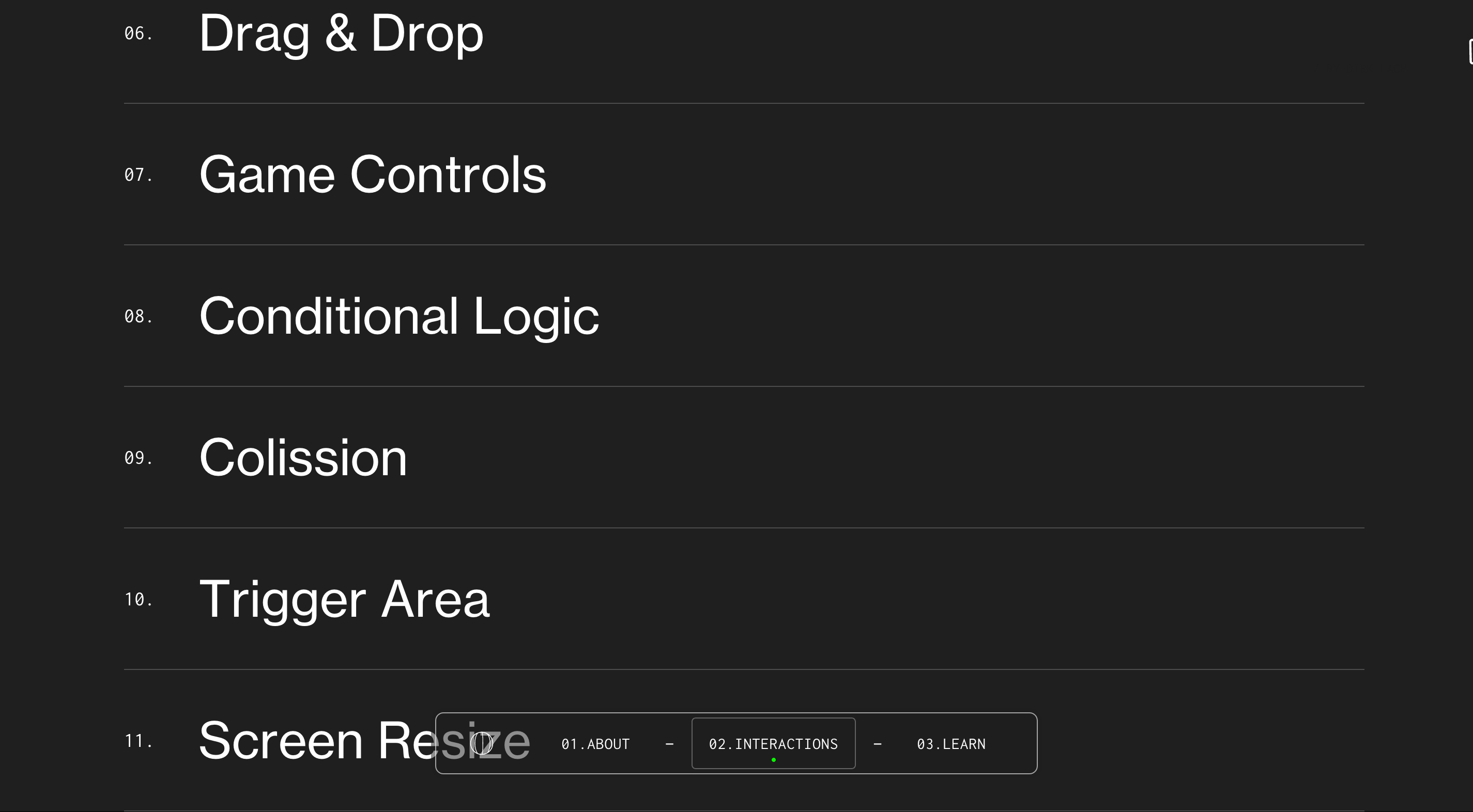Viewport: 1473px width, 812px height.
Task: Click the number label 10.
Action: 139,599
